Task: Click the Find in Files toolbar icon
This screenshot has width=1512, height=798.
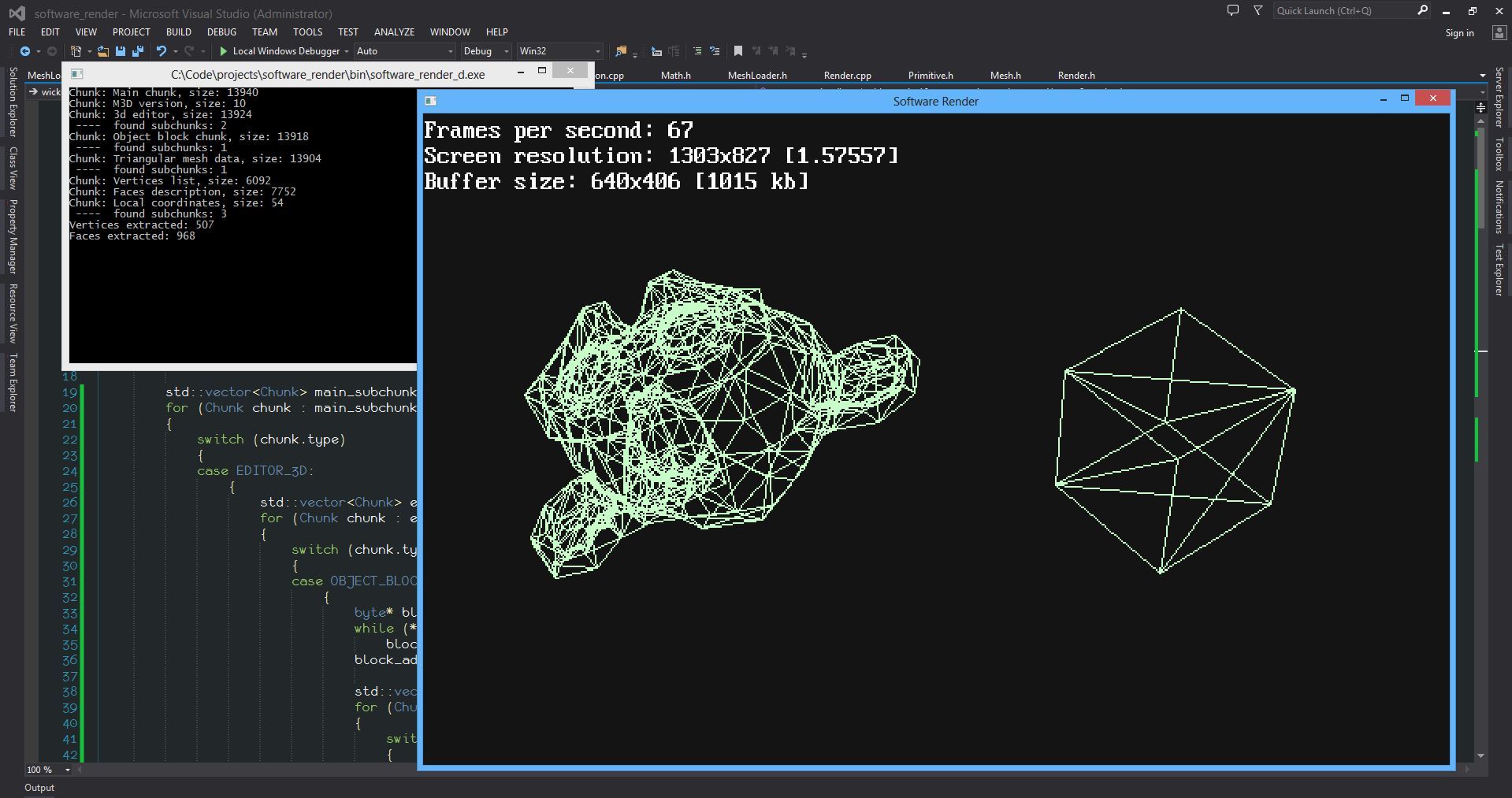Action: click(621, 51)
